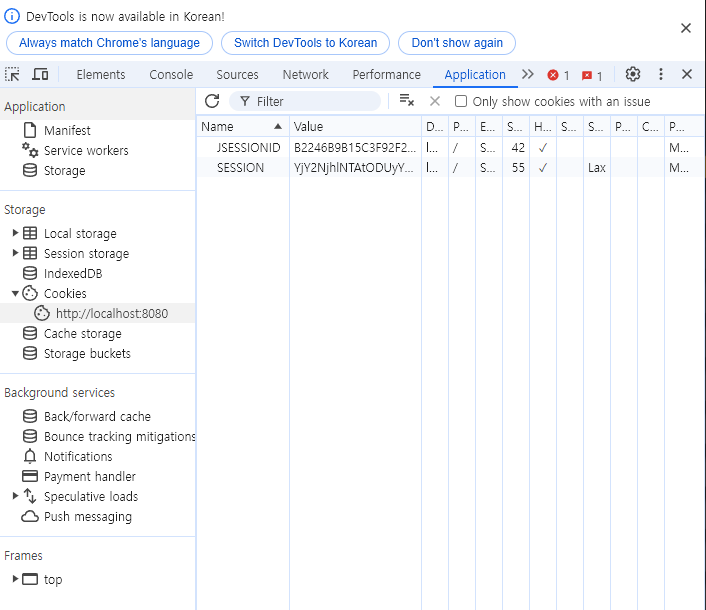Click the size value 55 cell
706x610 pixels.
pyautogui.click(x=516, y=168)
